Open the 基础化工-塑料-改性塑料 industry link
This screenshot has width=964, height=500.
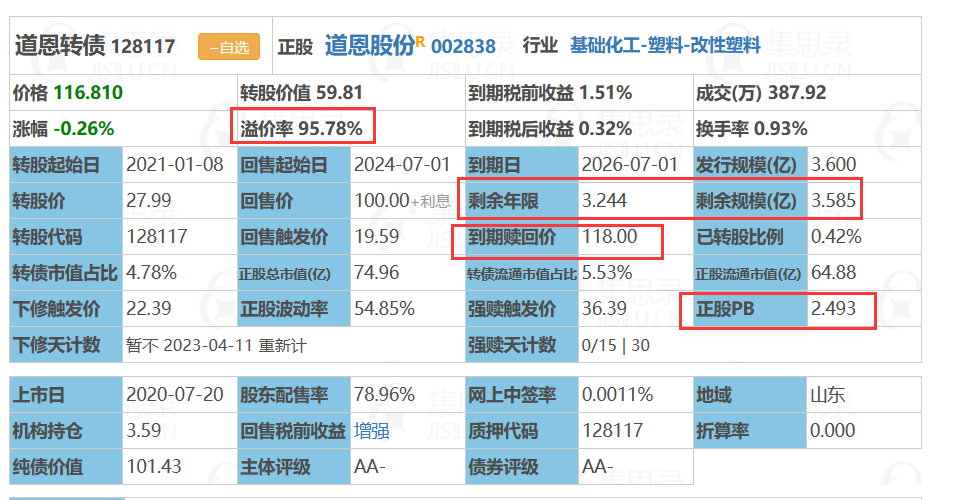(665, 46)
